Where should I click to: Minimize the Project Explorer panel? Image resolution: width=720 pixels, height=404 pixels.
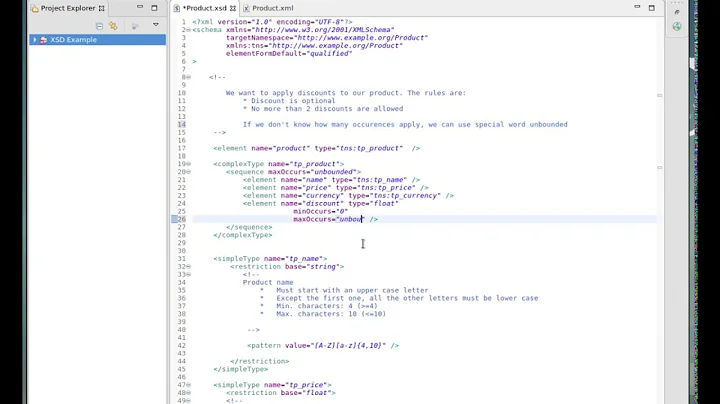140,7
